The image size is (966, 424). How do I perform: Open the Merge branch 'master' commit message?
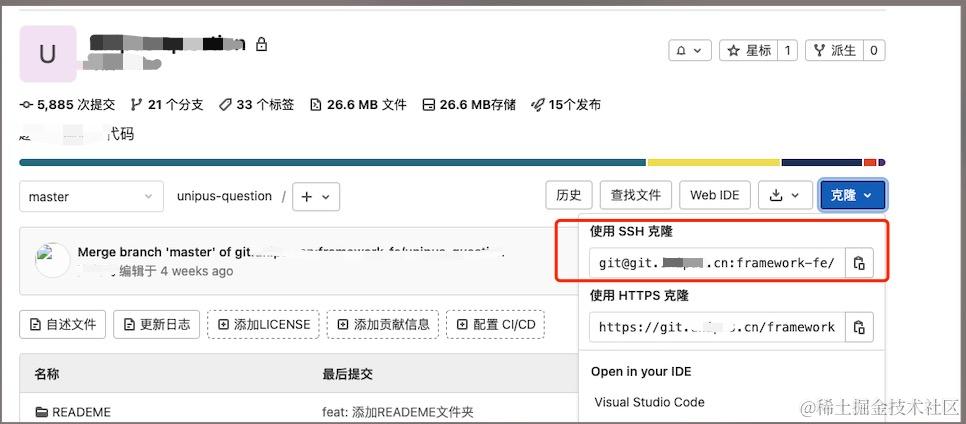[x=291, y=251]
